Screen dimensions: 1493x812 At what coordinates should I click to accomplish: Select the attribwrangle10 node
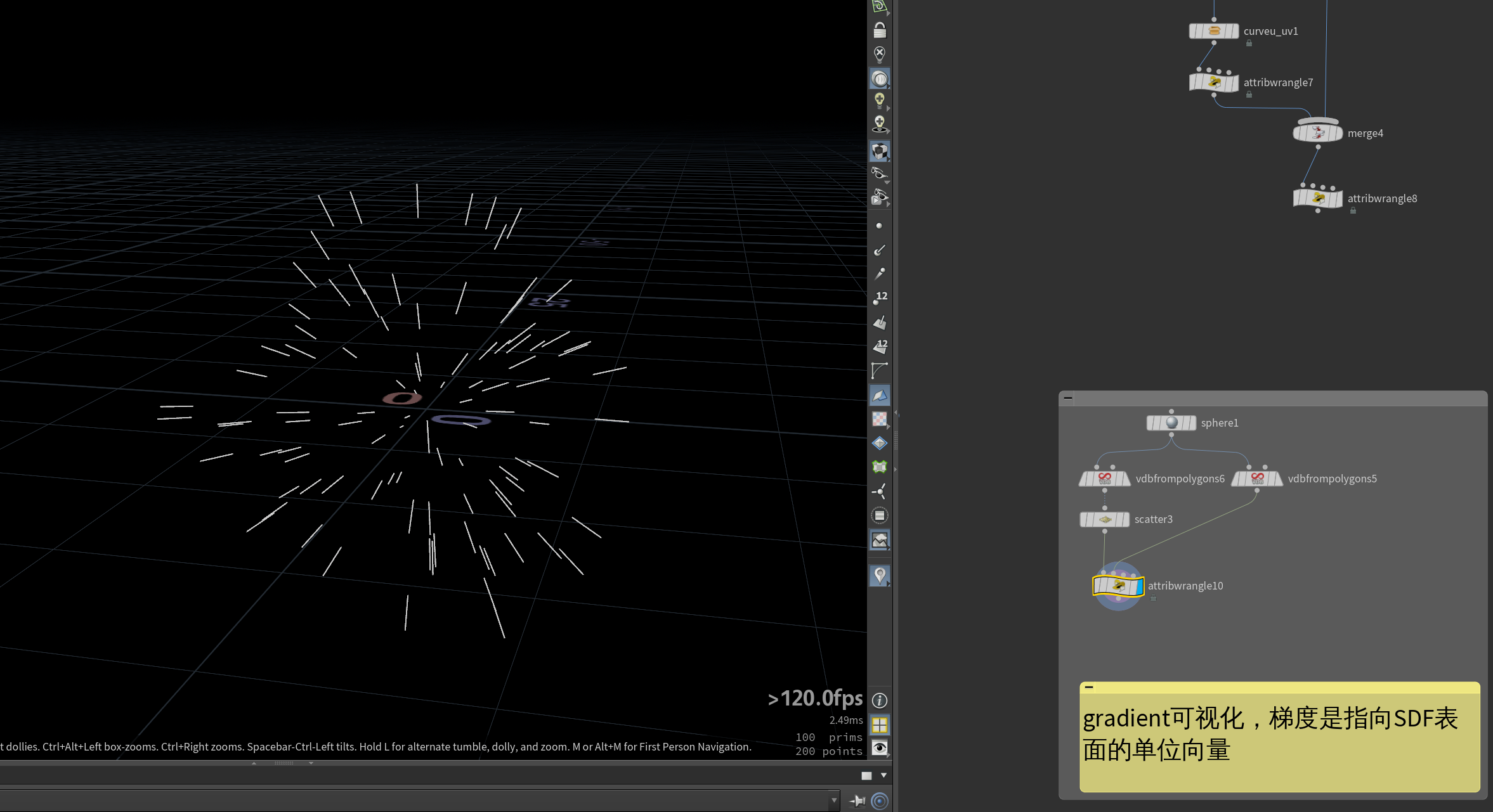(x=1118, y=586)
